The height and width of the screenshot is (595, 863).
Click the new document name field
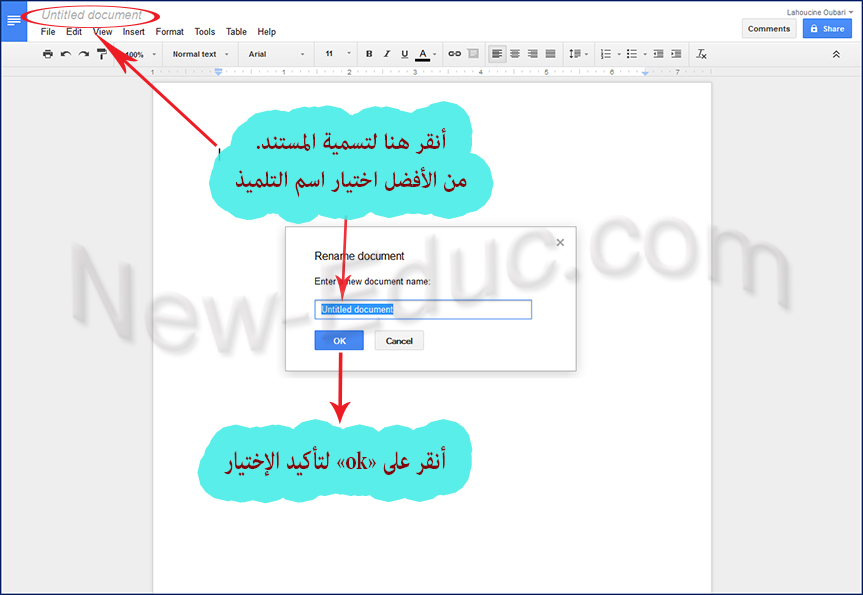tap(423, 310)
